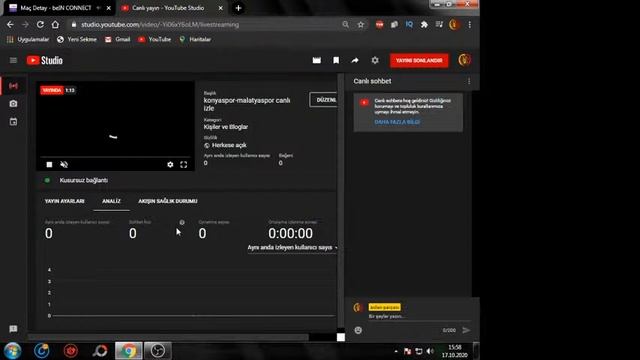Click the Herkese açık privacy text
This screenshot has width=640, height=360.
click(x=229, y=145)
